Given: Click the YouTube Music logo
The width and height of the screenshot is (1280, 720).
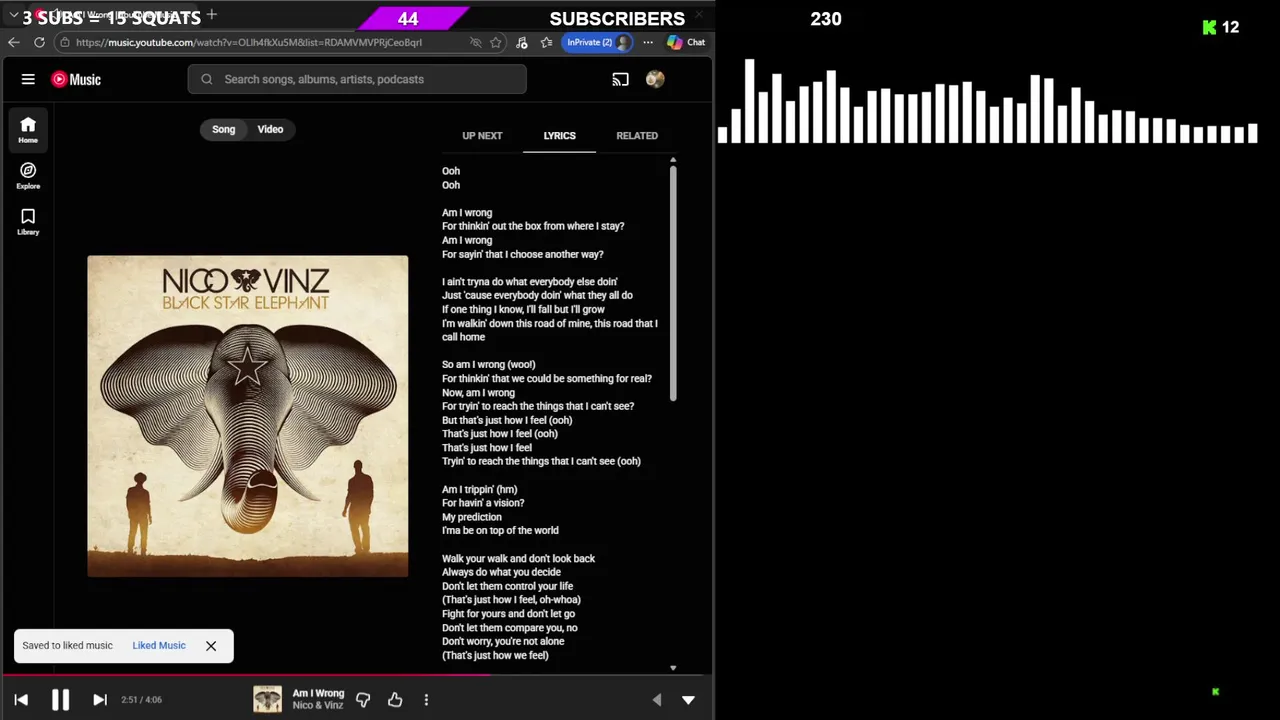Looking at the screenshot, I should coord(76,79).
